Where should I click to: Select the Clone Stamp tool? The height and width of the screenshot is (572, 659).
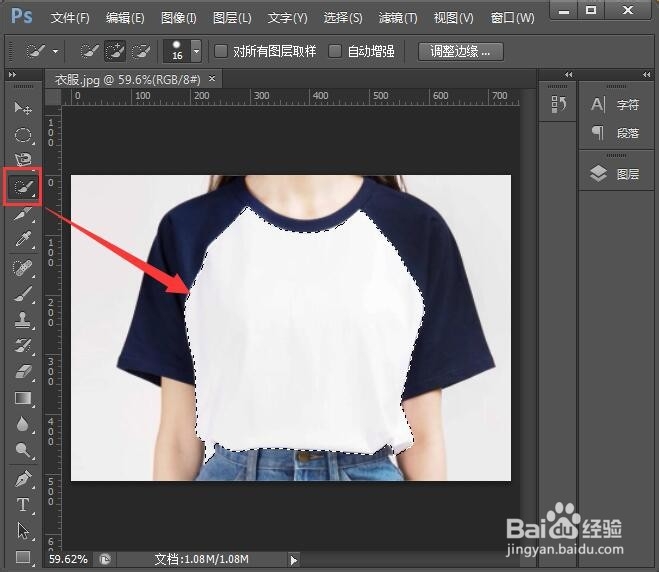(x=23, y=320)
